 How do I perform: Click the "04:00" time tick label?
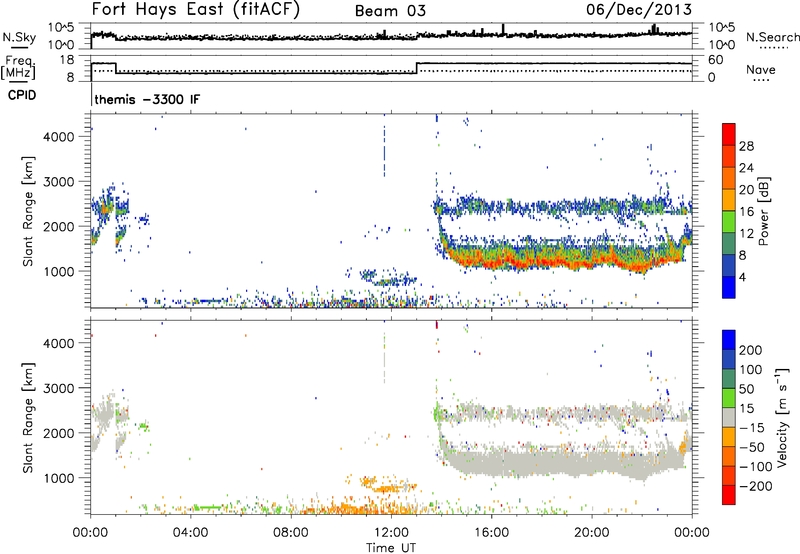pos(191,533)
